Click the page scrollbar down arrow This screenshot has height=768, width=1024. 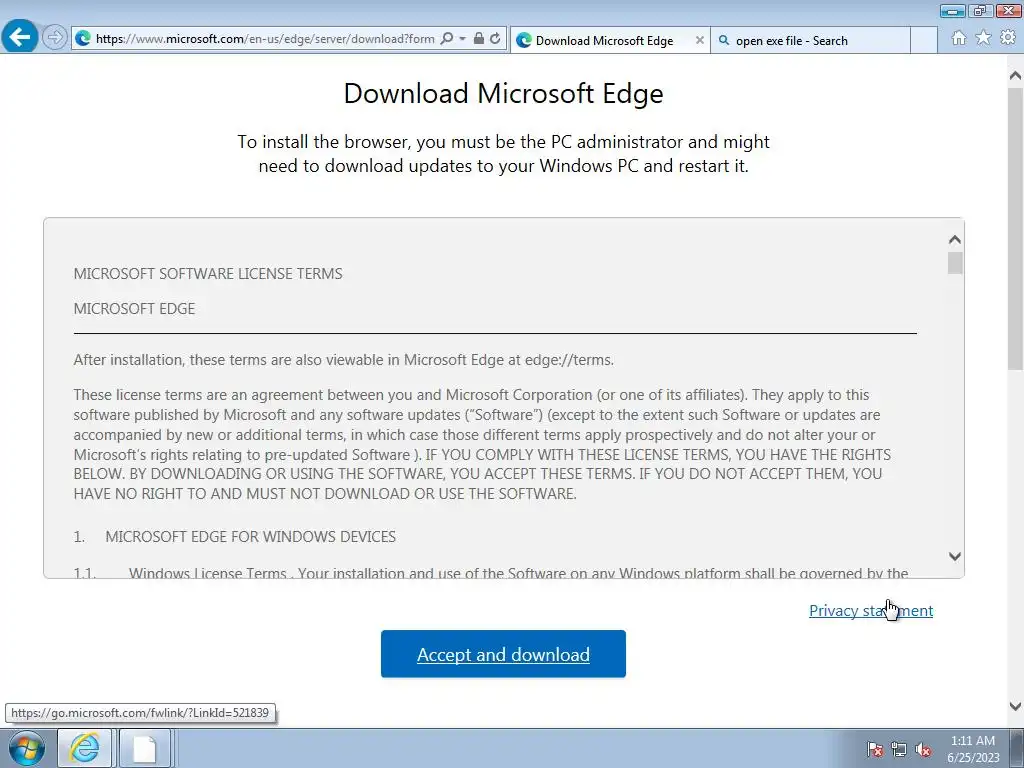pos(1015,707)
